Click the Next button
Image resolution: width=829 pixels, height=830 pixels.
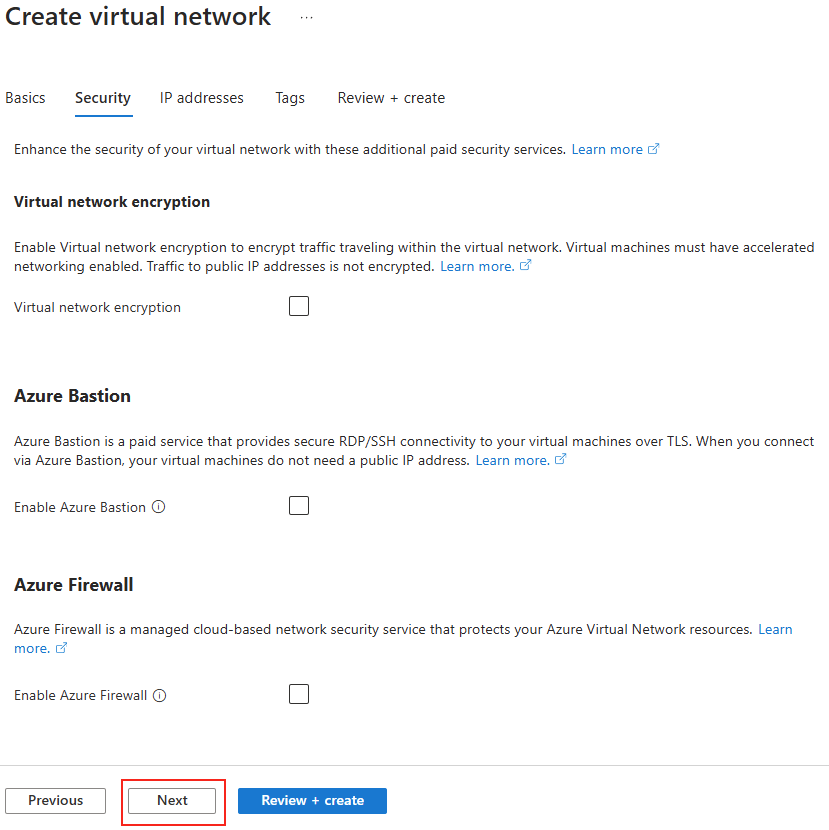(172, 801)
